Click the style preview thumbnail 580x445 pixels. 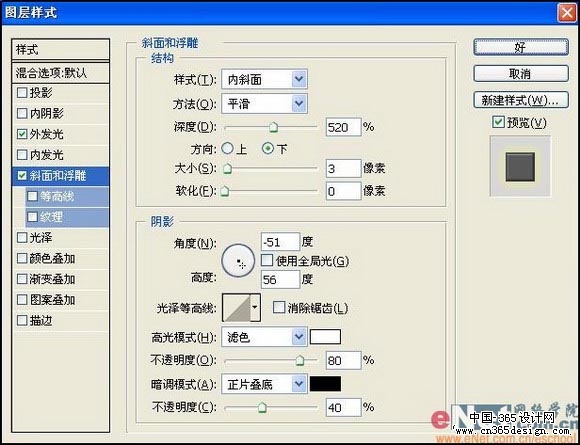tap(520, 166)
